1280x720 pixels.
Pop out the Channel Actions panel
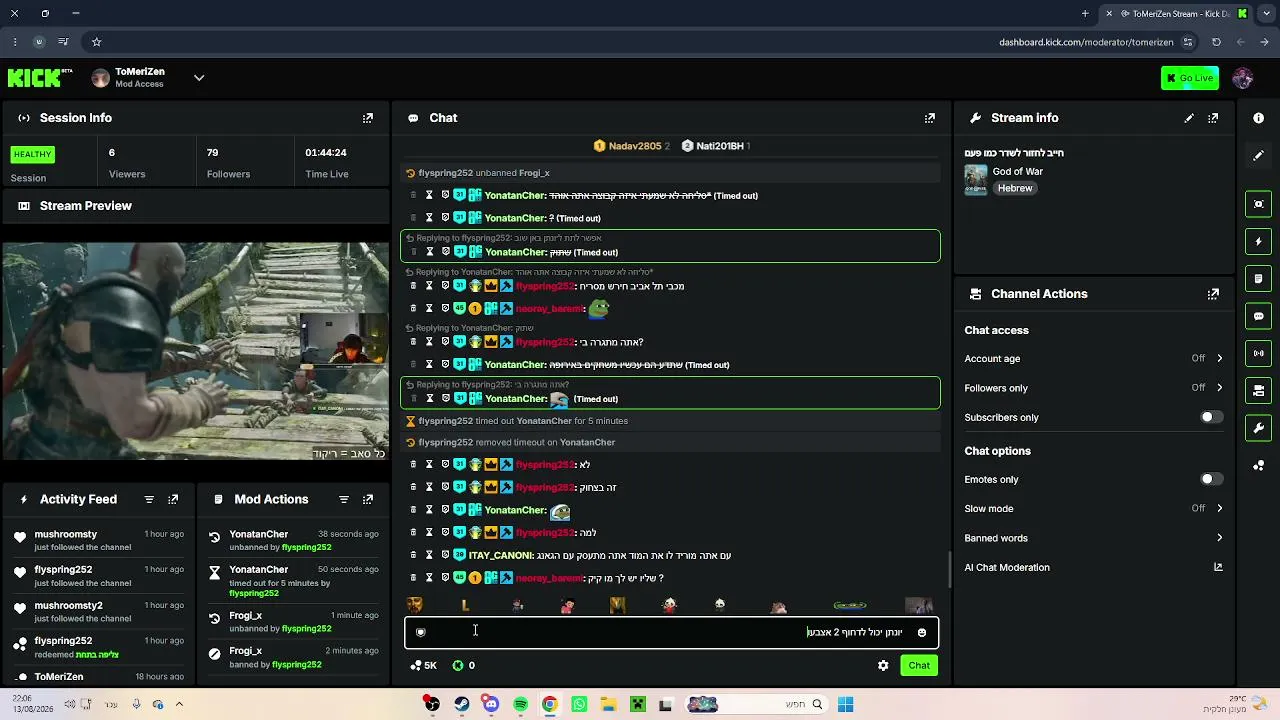1213,294
